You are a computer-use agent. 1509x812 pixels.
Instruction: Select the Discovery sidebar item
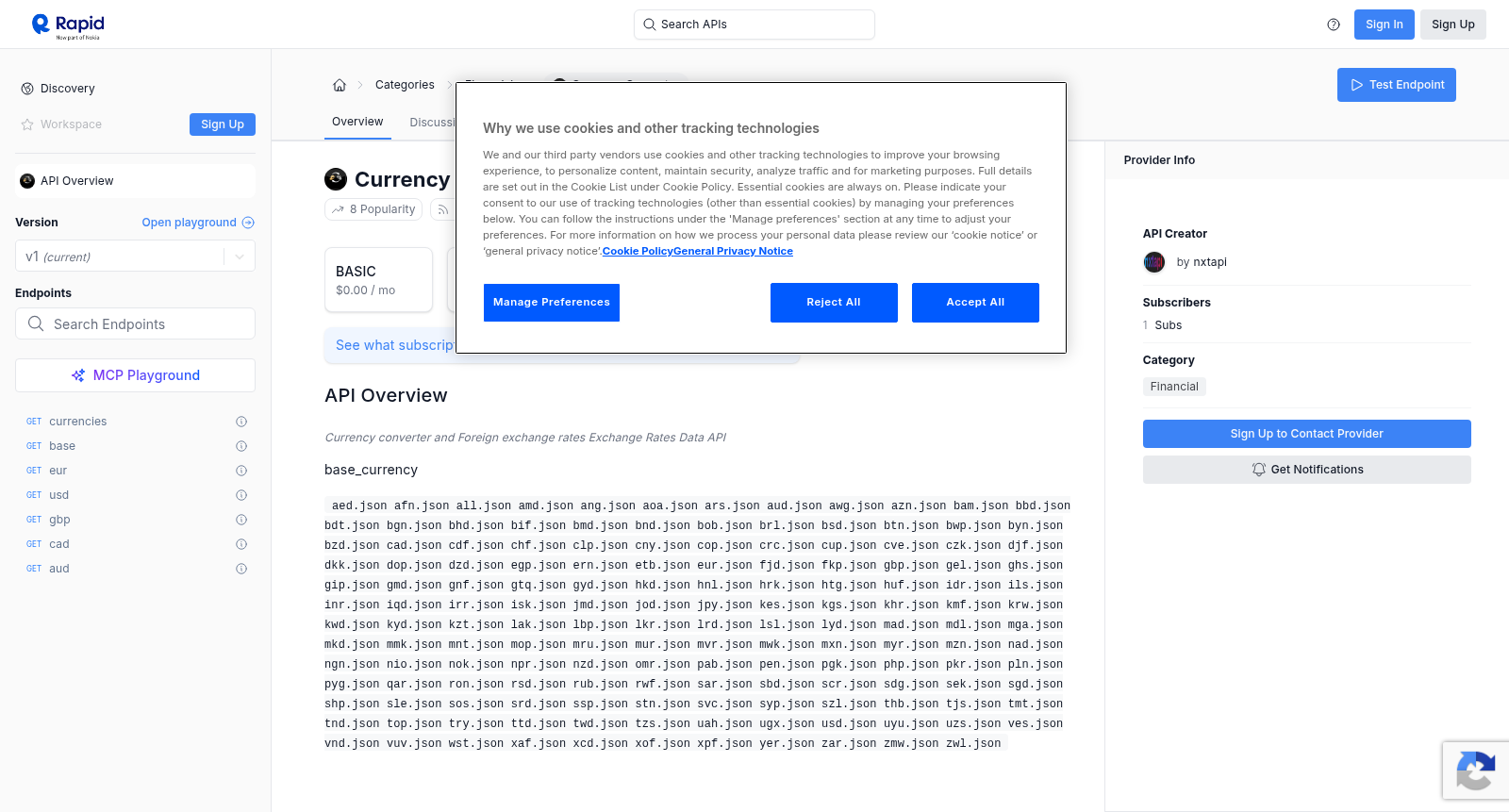click(67, 89)
